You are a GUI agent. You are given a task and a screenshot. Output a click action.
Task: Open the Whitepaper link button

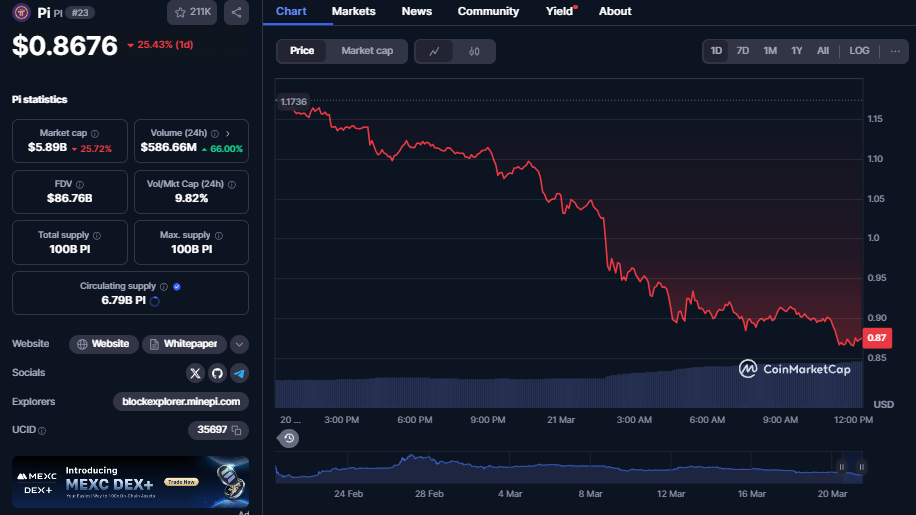pyautogui.click(x=184, y=345)
